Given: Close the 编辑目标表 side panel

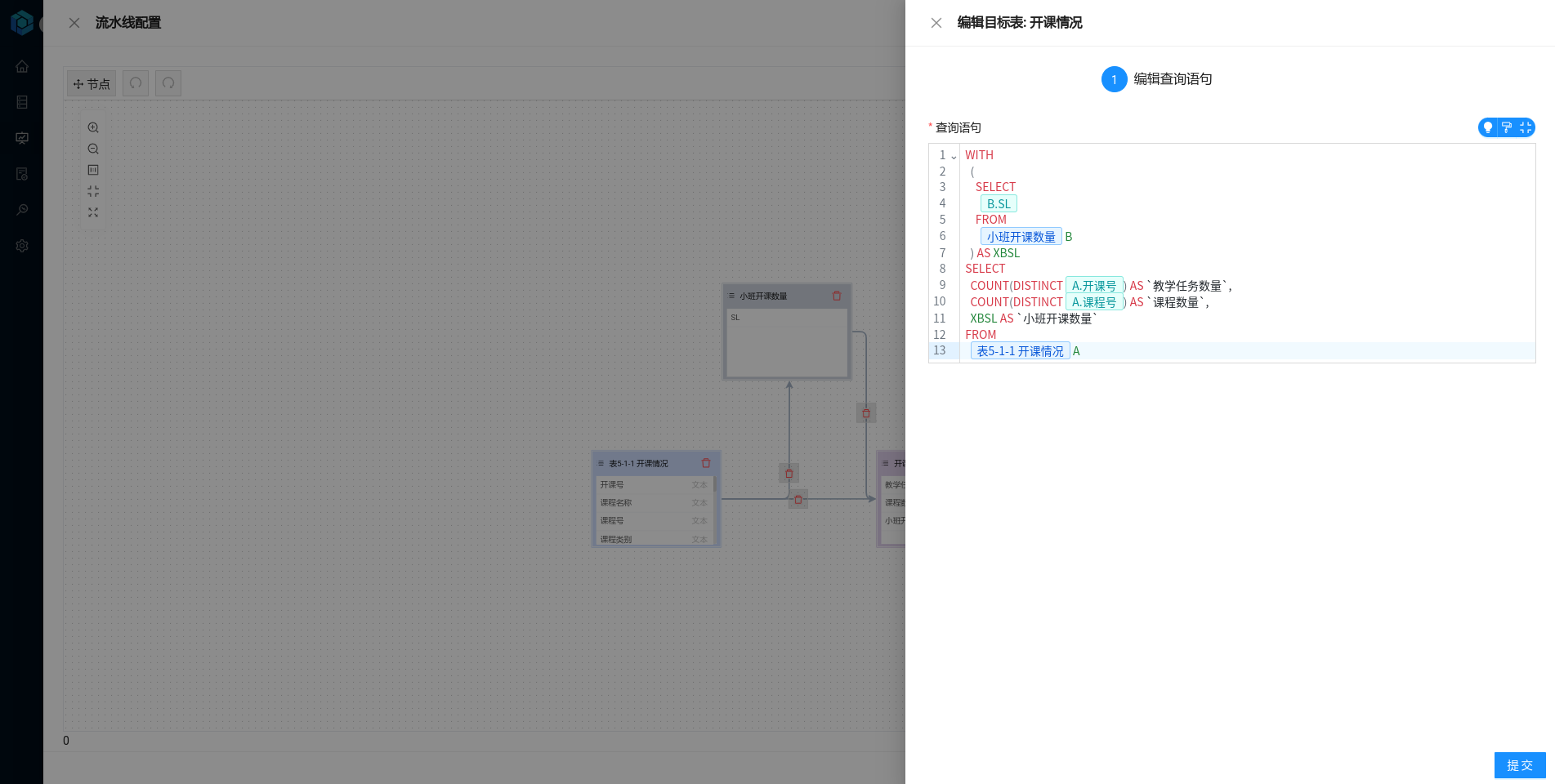Looking at the screenshot, I should point(936,23).
